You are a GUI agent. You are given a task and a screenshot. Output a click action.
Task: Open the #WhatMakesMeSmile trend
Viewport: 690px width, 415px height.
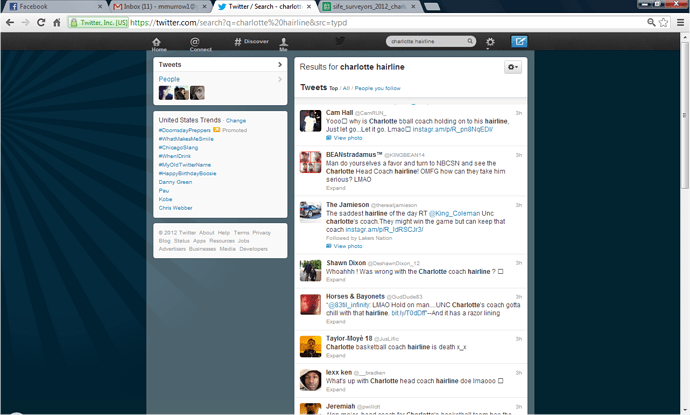pos(186,139)
